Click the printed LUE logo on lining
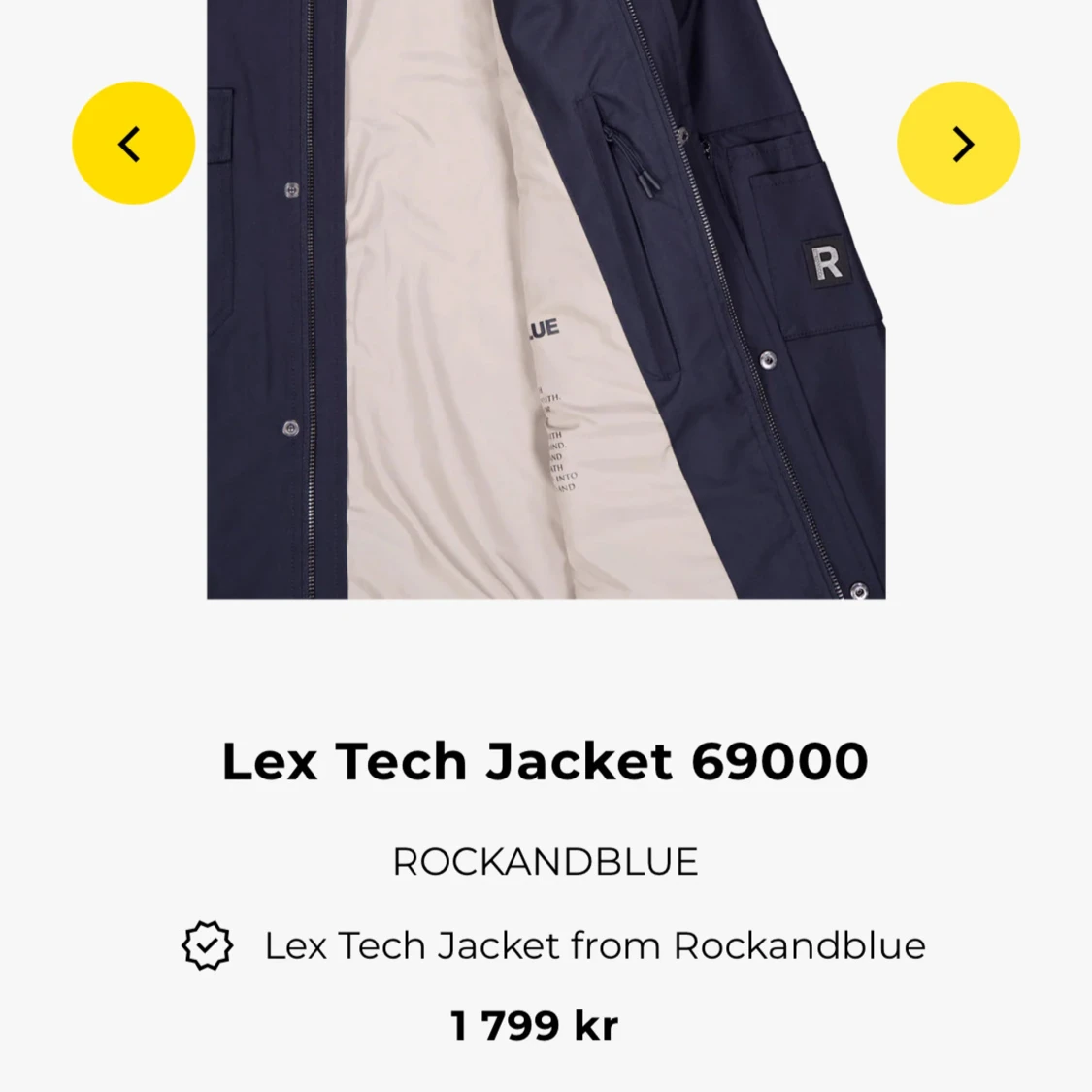Image resolution: width=1092 pixels, height=1092 pixels. 543,329
